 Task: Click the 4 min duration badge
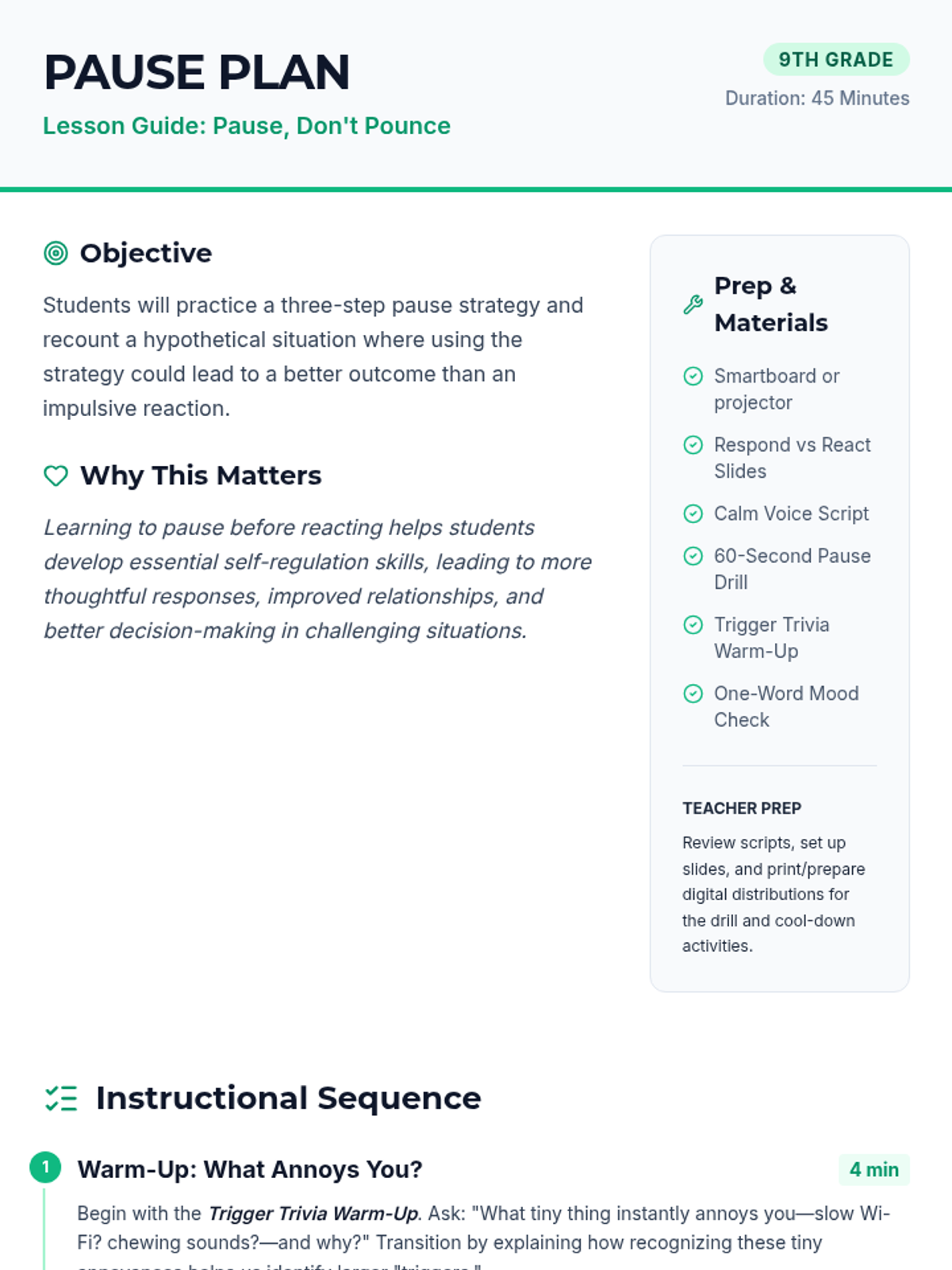(873, 1170)
